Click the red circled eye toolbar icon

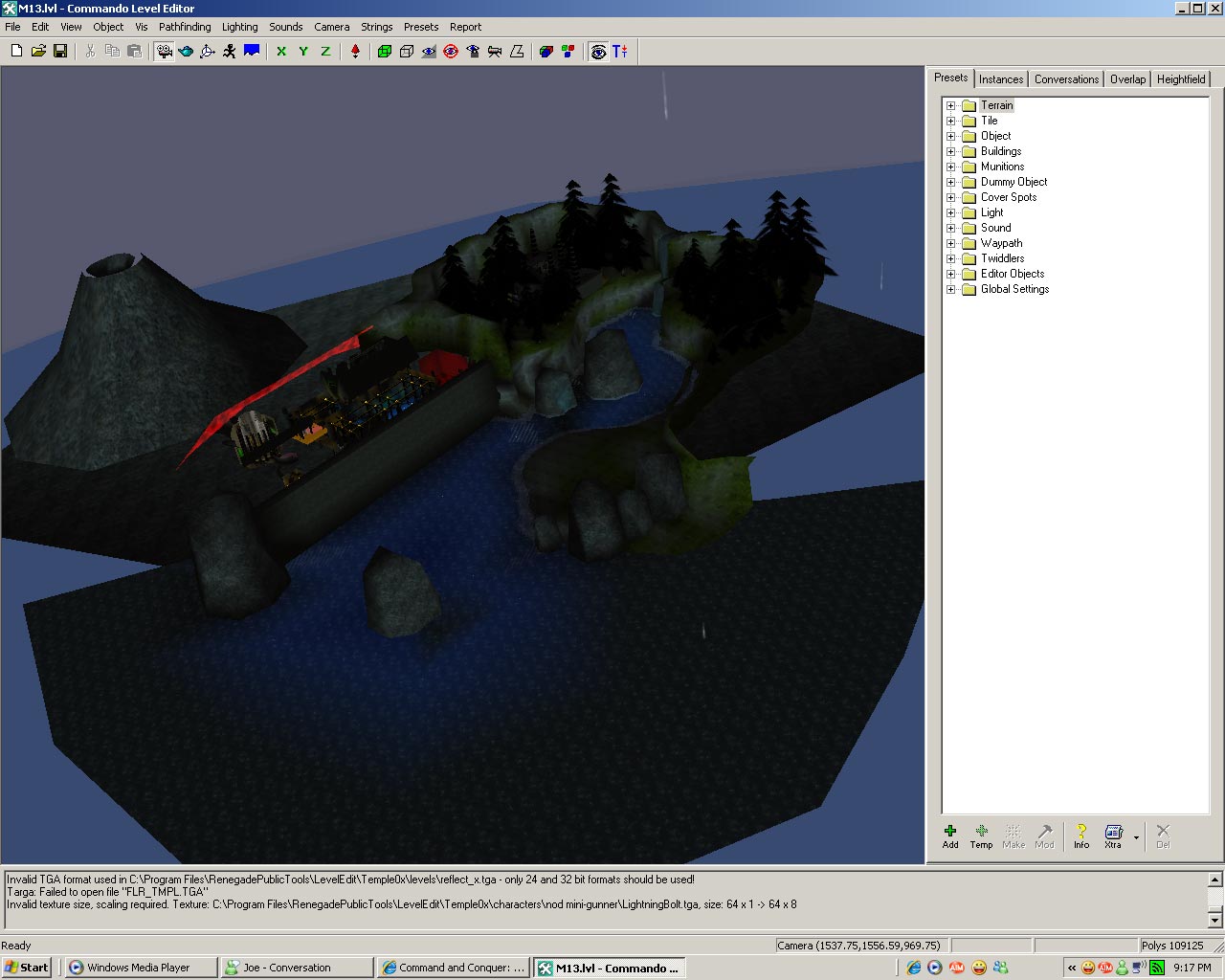451,52
